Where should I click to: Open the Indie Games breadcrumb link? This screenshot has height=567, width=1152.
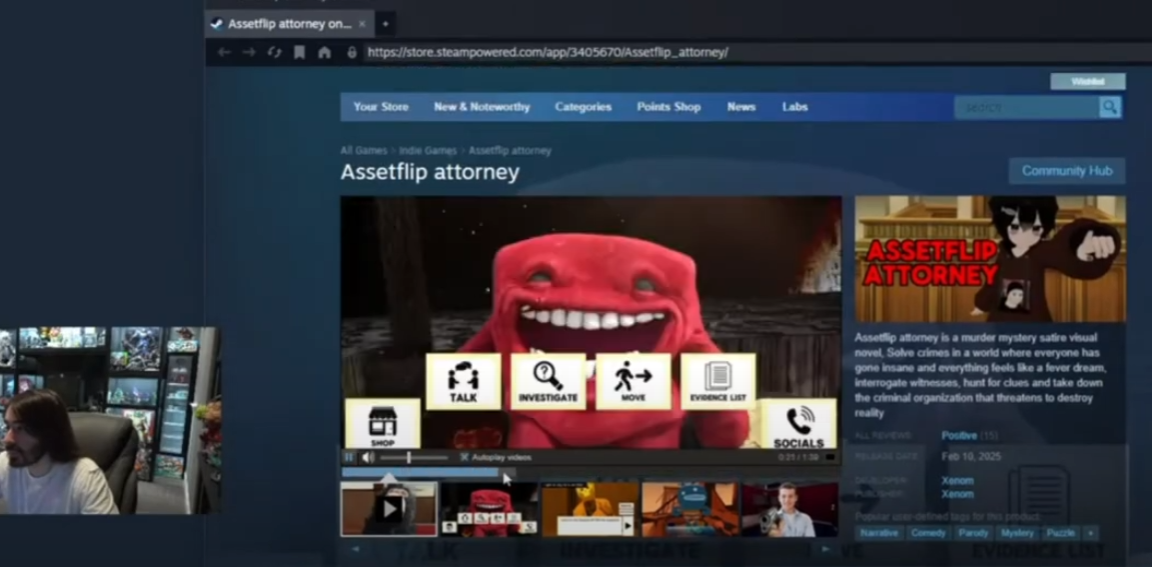[428, 151]
